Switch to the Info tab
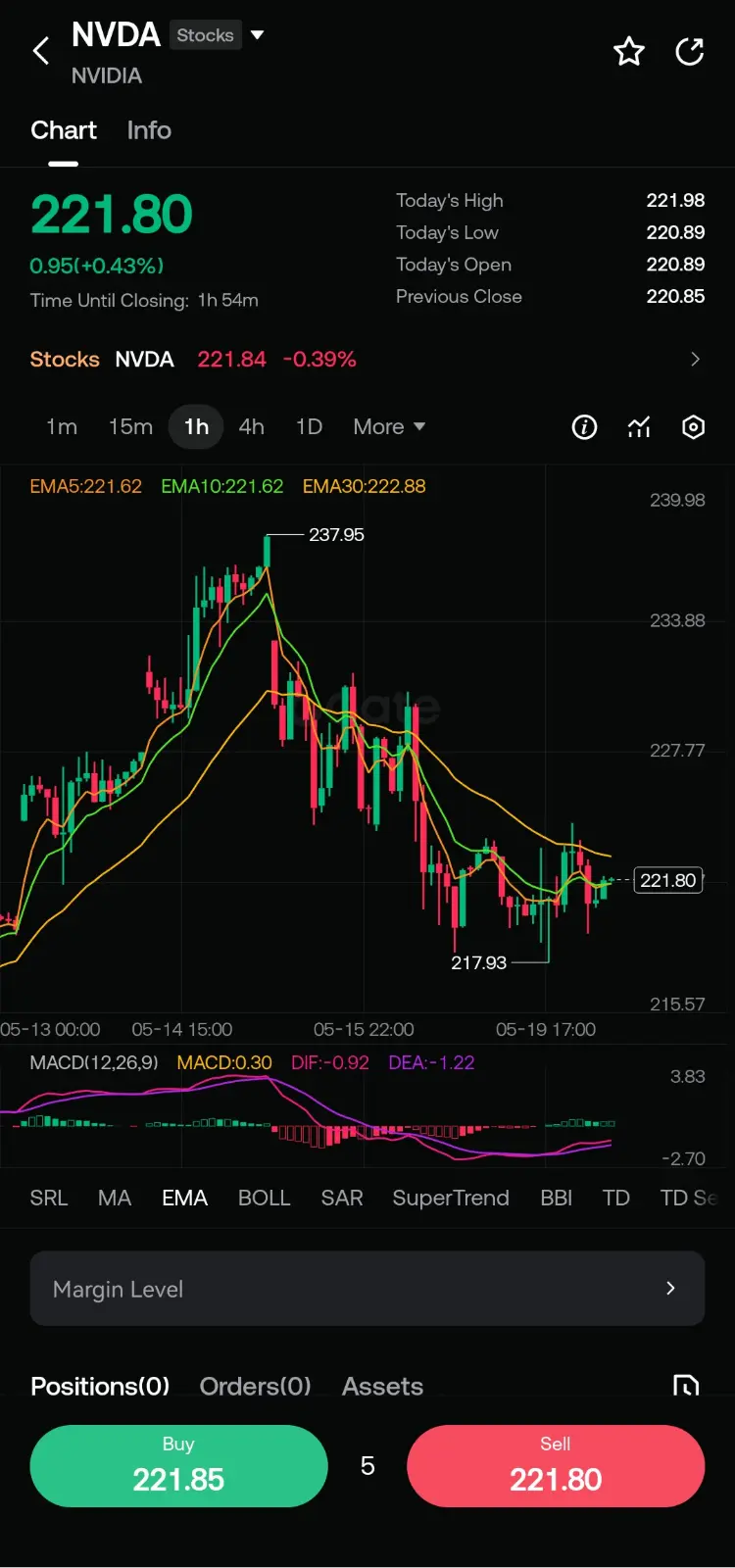This screenshot has height=1568, width=735. (x=149, y=130)
